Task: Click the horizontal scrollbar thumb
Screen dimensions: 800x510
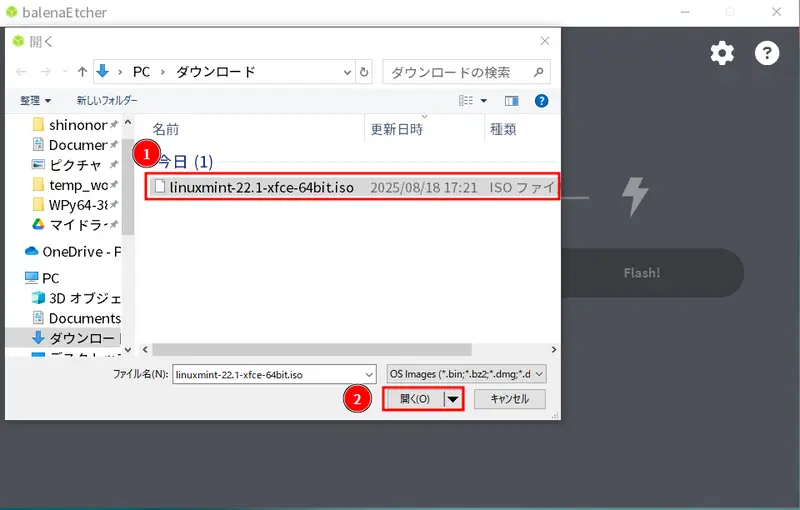Action: pos(312,349)
